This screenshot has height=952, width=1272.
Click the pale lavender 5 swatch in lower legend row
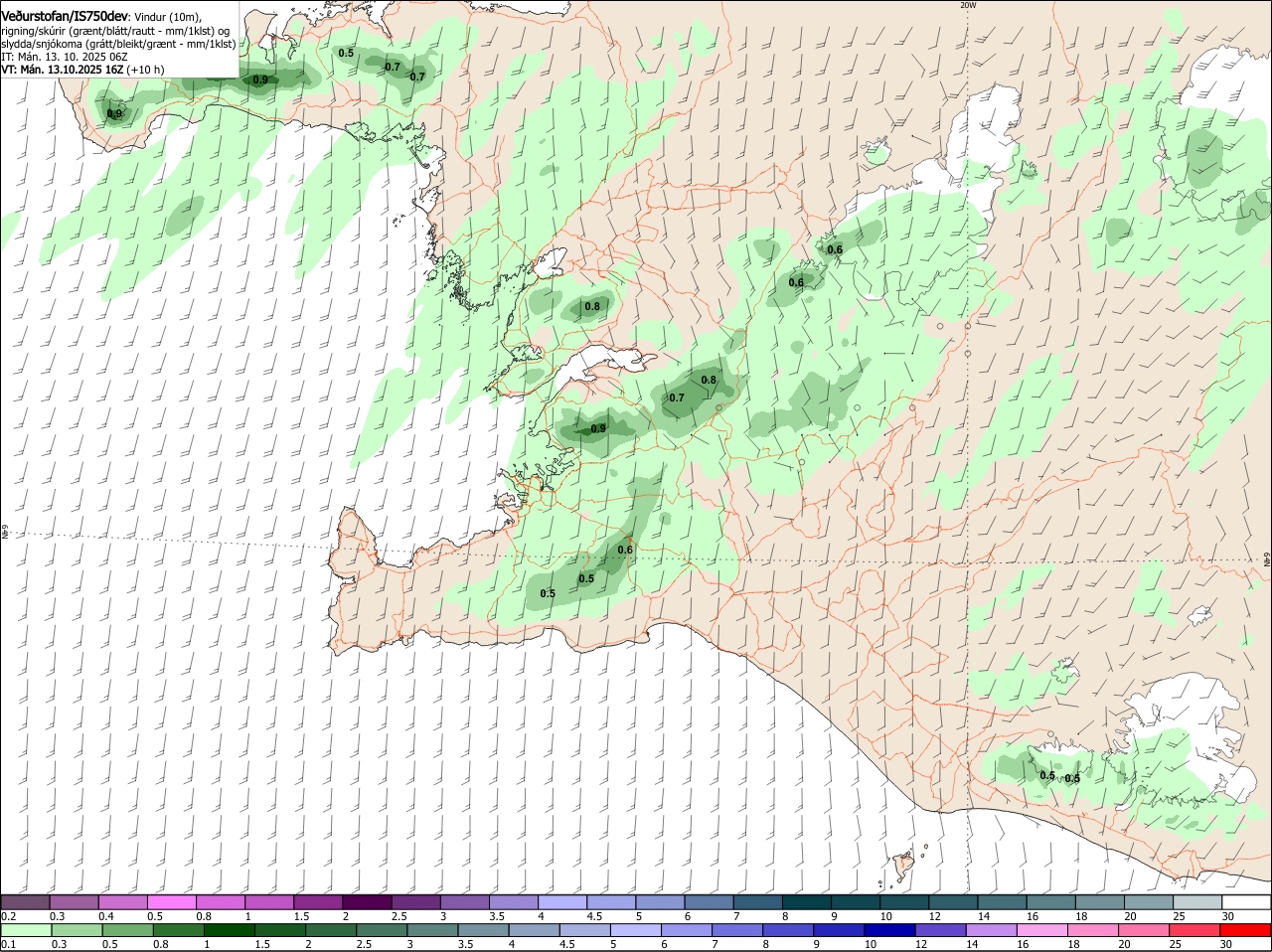point(636,930)
